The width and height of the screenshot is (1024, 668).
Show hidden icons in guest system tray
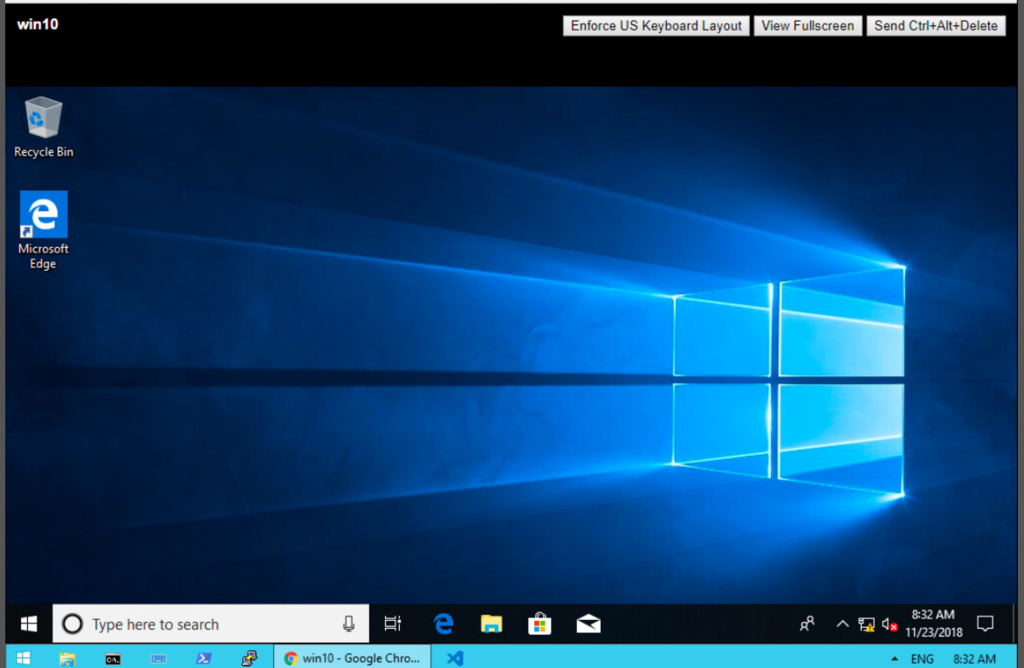[842, 624]
